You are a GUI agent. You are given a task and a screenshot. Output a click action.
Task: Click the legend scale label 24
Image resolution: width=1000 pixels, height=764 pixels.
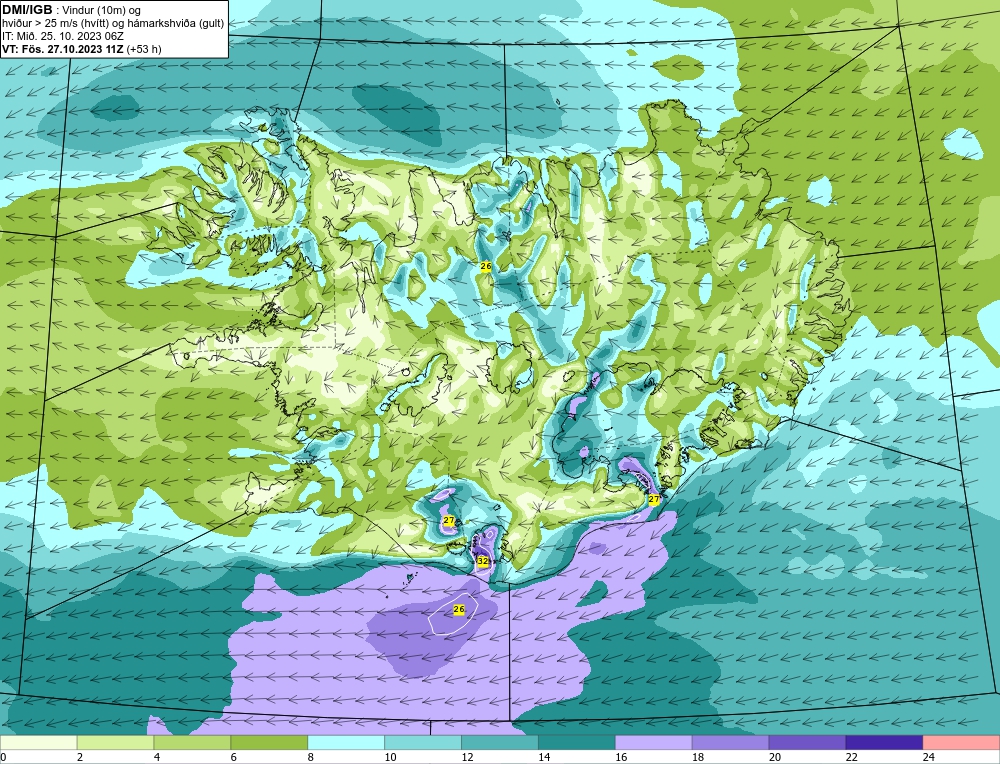(x=929, y=757)
